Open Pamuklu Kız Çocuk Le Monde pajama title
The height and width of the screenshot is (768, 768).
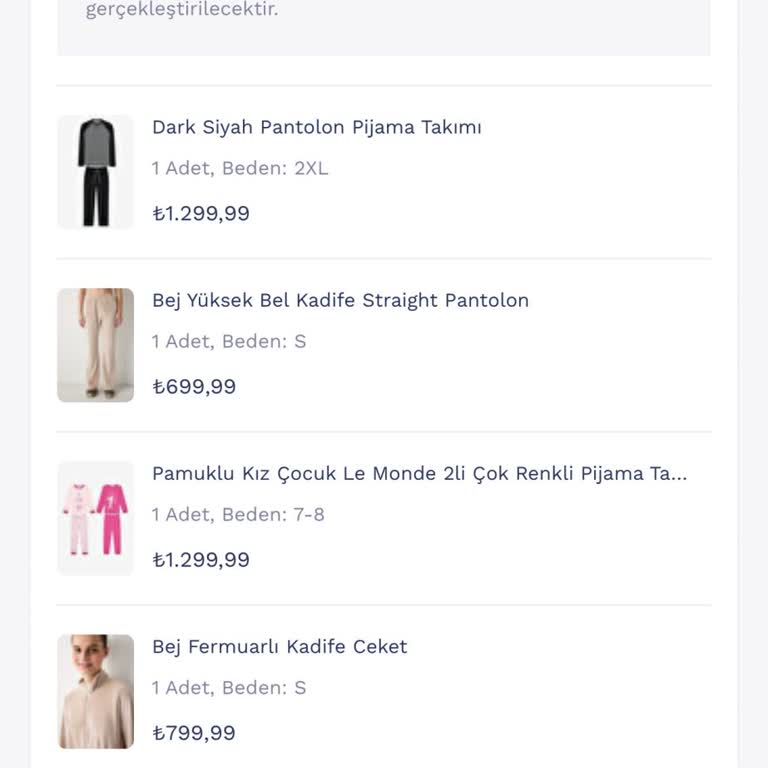pyautogui.click(x=419, y=473)
